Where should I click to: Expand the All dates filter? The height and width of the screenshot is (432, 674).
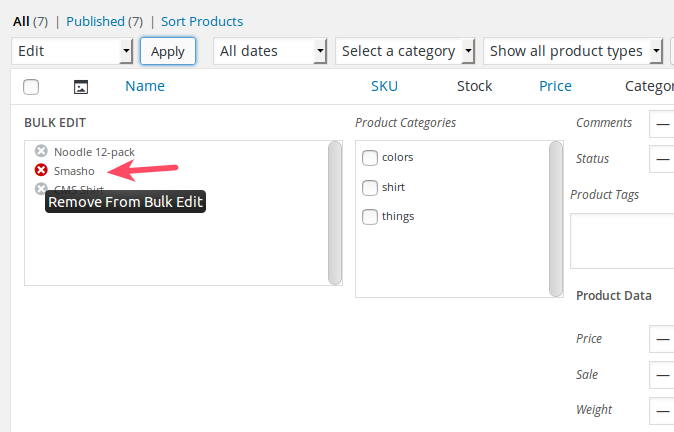pos(270,51)
